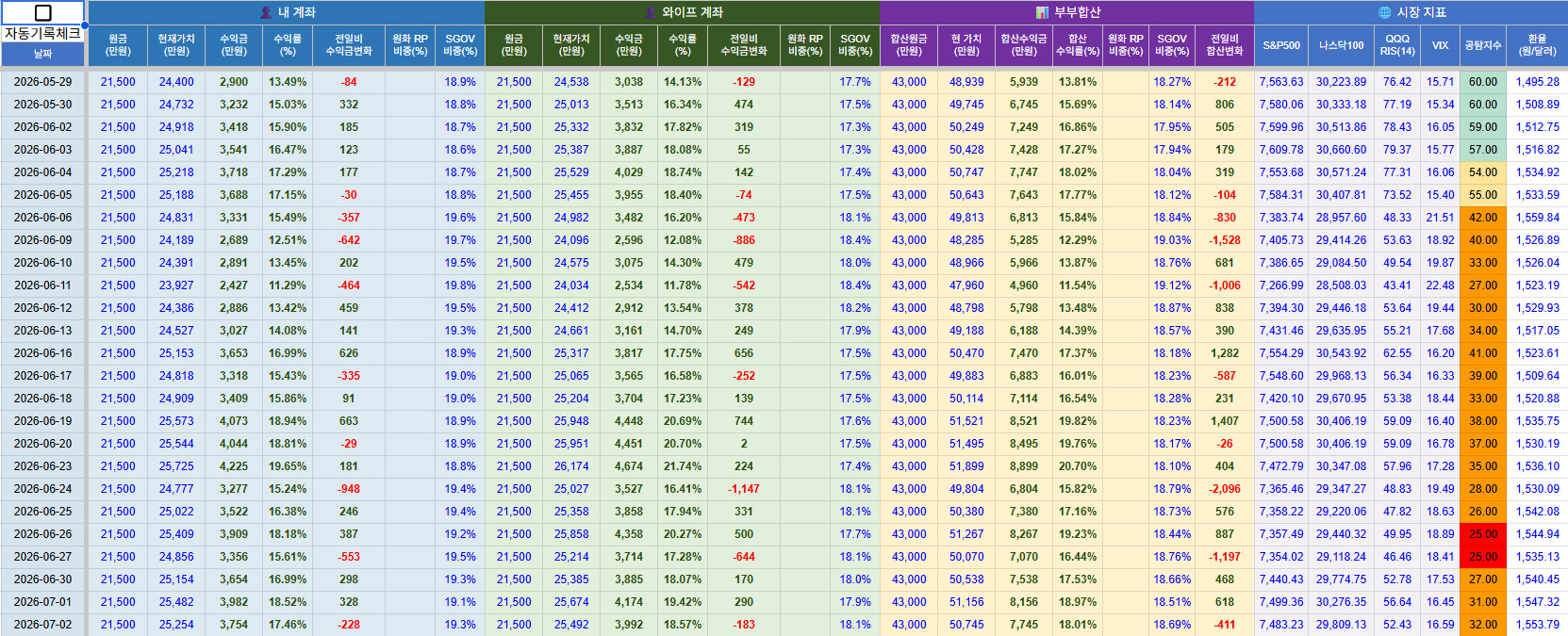The width and height of the screenshot is (1568, 636).
Task: Click the exchange rate value 1,495.28
Action: [x=1537, y=82]
